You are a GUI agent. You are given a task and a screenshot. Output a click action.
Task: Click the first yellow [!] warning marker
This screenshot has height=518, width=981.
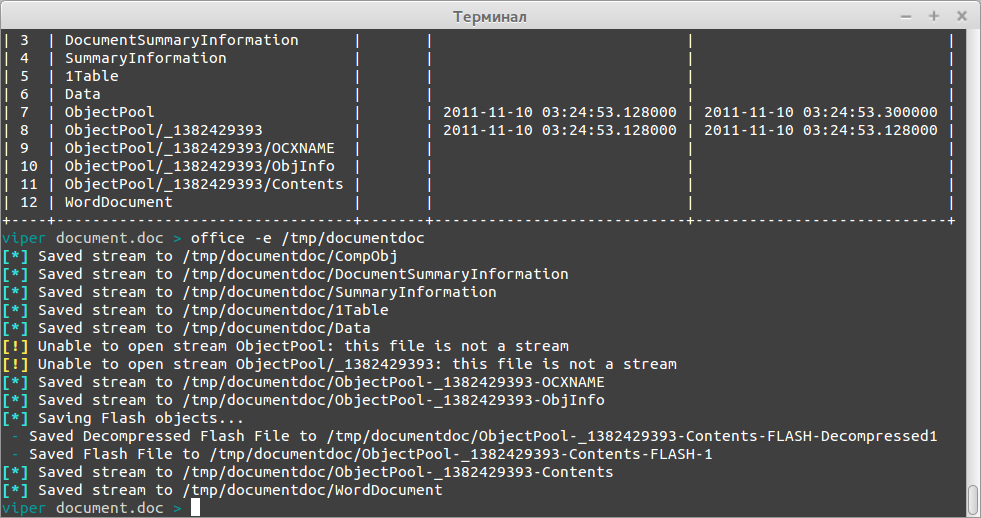pos(16,346)
